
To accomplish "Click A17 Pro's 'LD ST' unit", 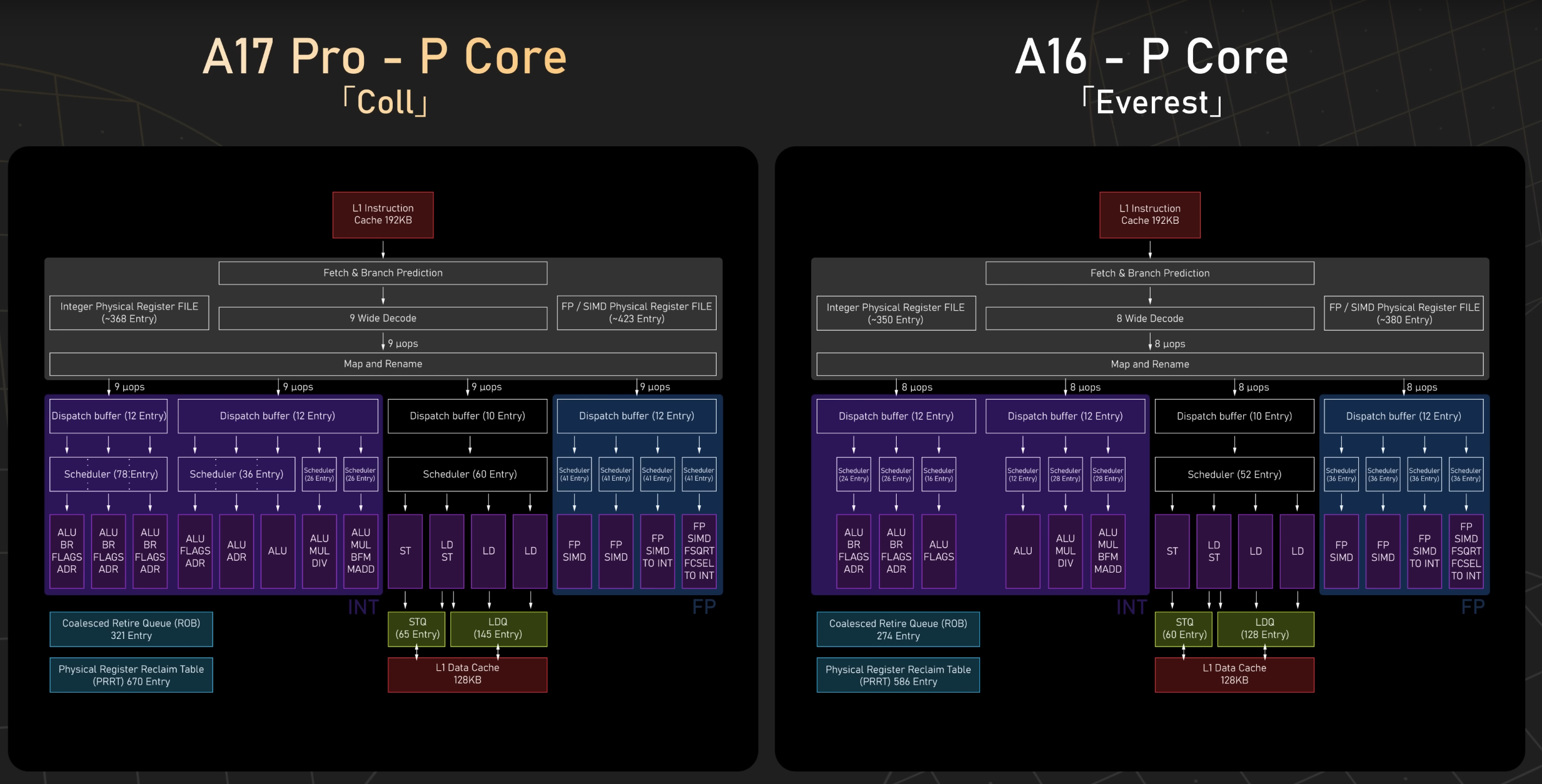I will tap(447, 551).
